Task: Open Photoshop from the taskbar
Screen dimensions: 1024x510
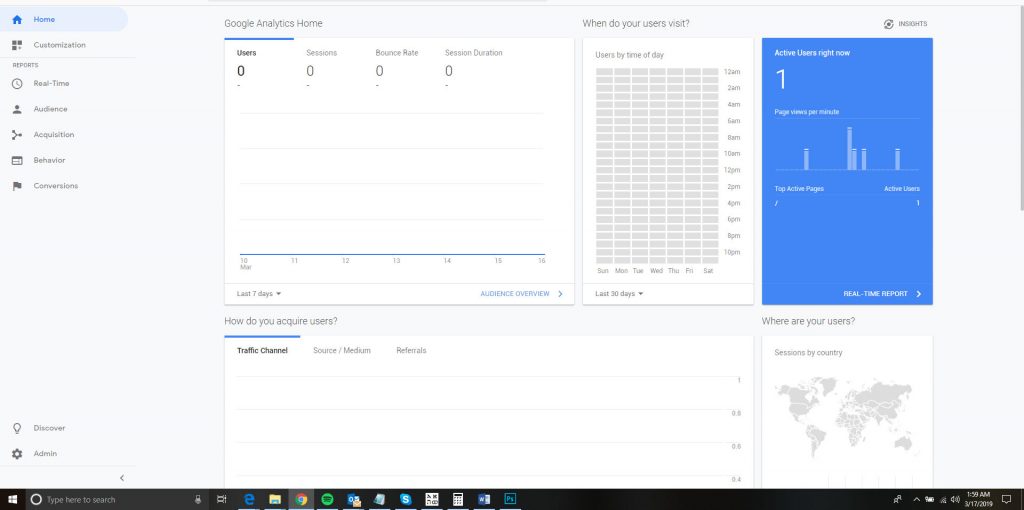Action: (510, 500)
